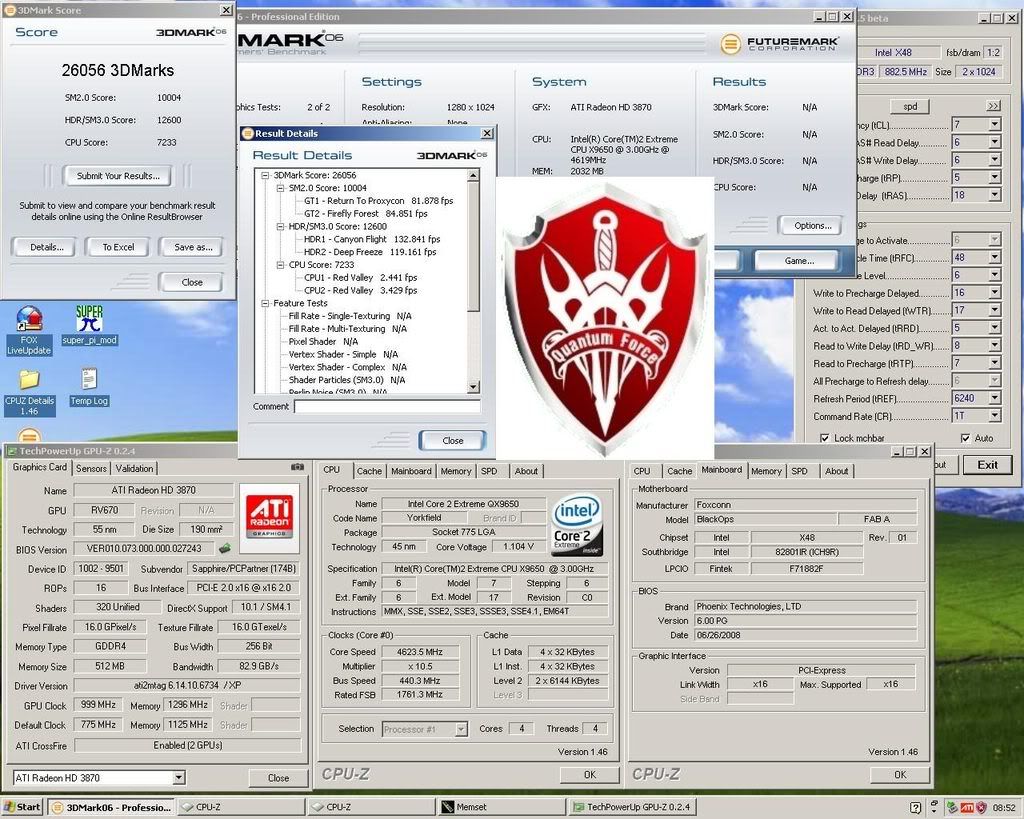The height and width of the screenshot is (819, 1024).
Task: Open About tab in right CPU-Z
Action: pyautogui.click(x=837, y=471)
